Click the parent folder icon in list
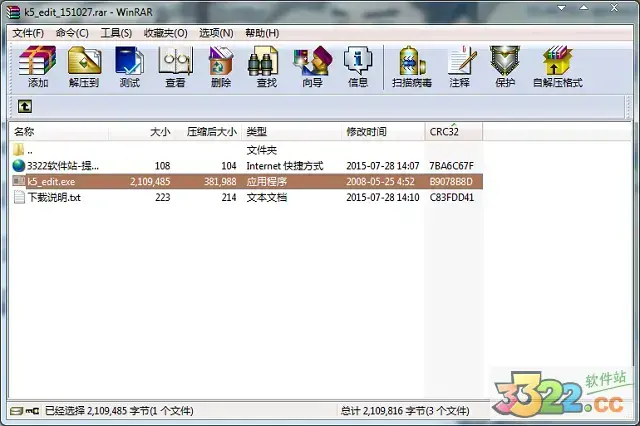 tap(18, 150)
